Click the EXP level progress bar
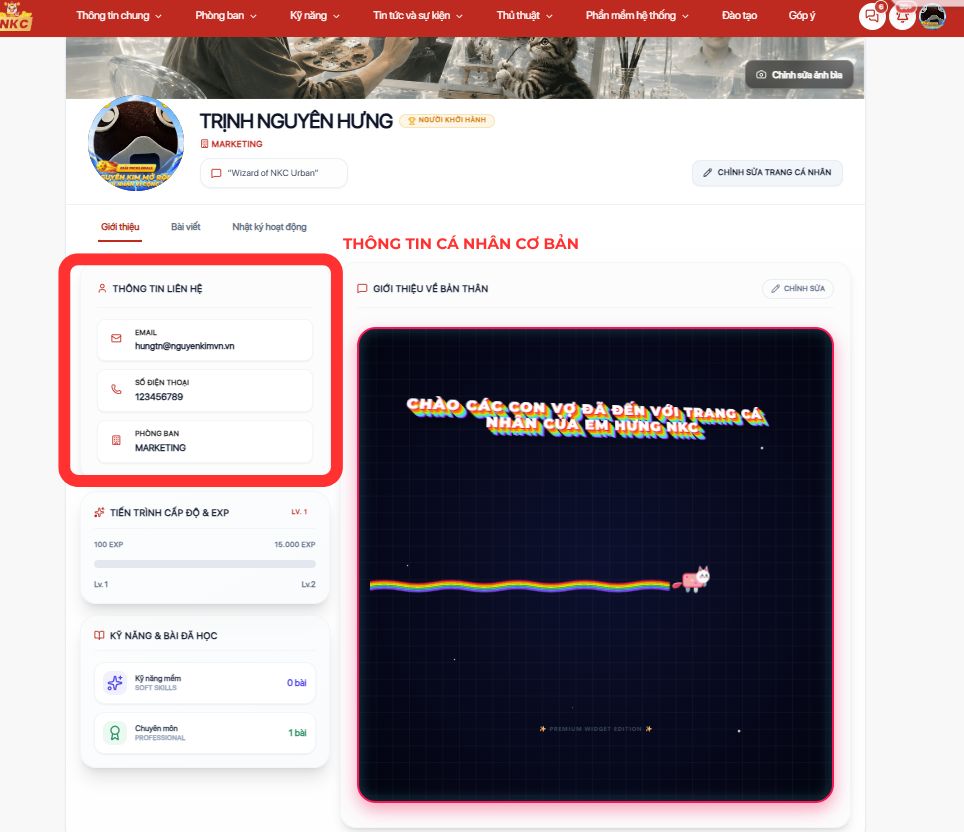This screenshot has height=832, width=964. point(205,564)
